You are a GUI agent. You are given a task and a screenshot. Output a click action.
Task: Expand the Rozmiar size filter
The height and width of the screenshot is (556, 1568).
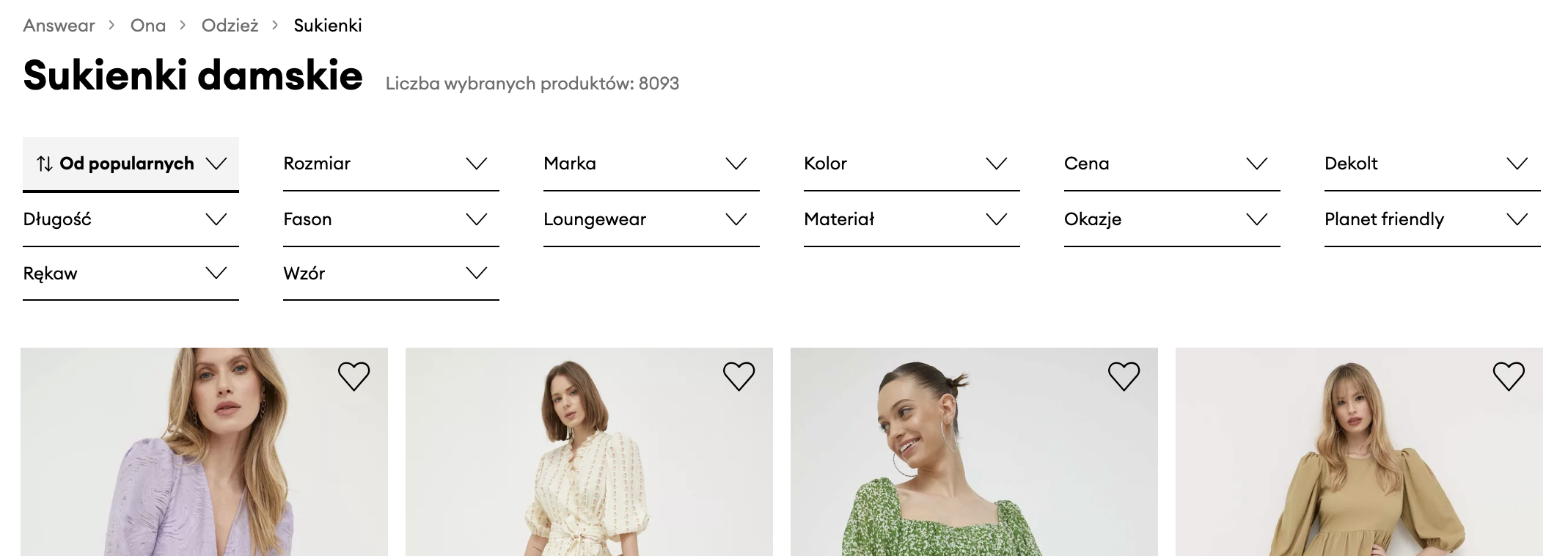391,164
